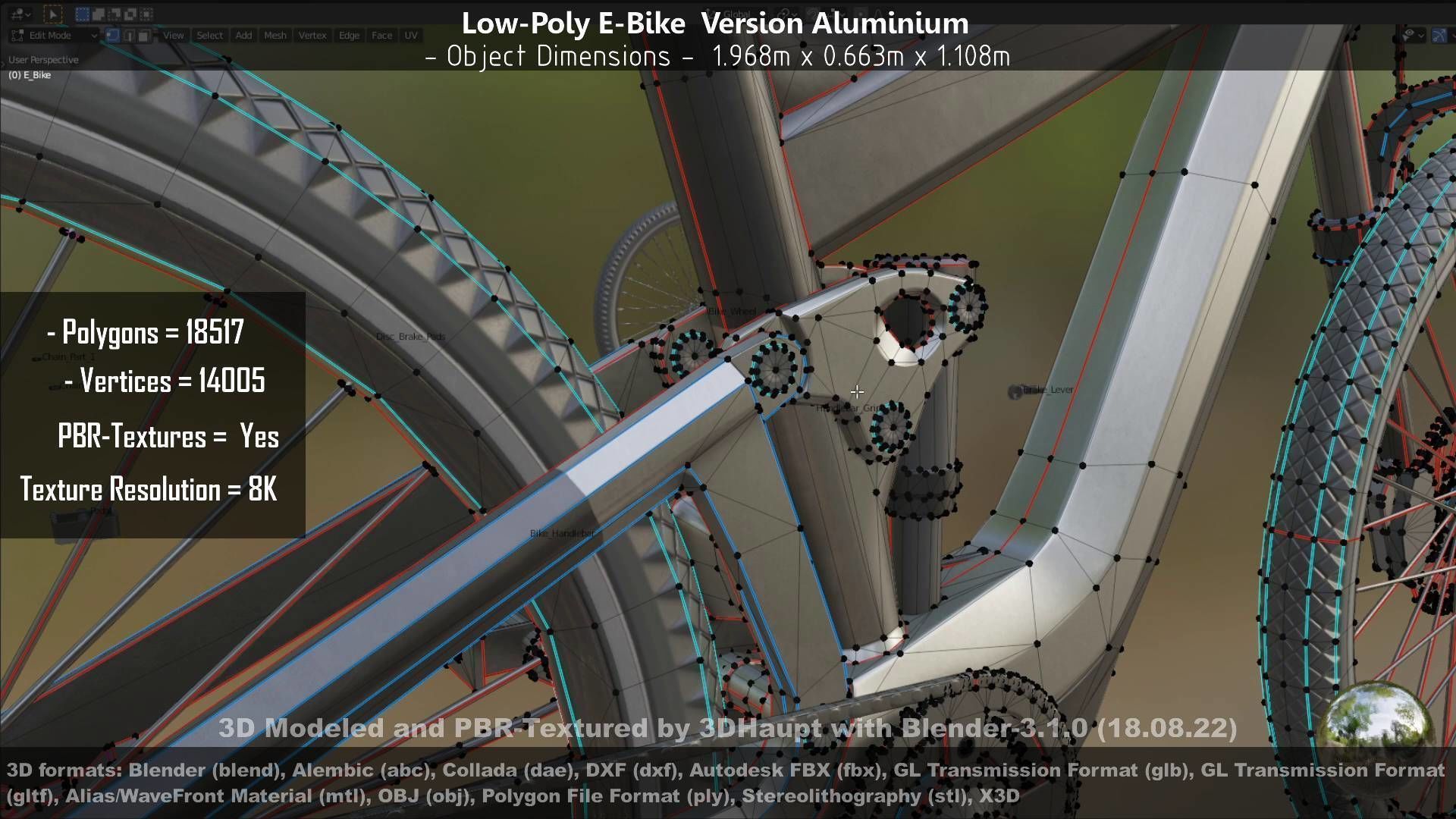Choose the 'Extend selection' mode icon
This screenshot has height=819, width=1456.
point(99,14)
